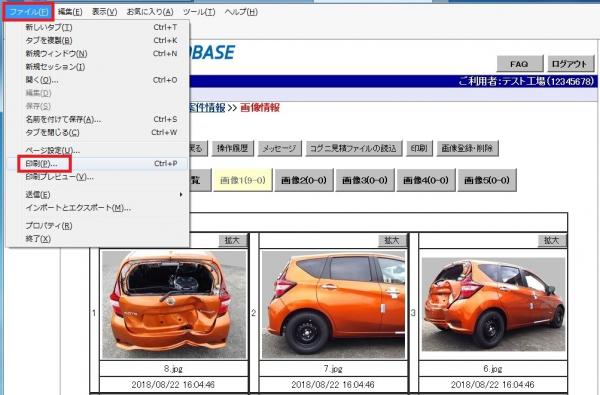Open the 表示(V) menu
Screen dimensions: 600x395
point(104,12)
